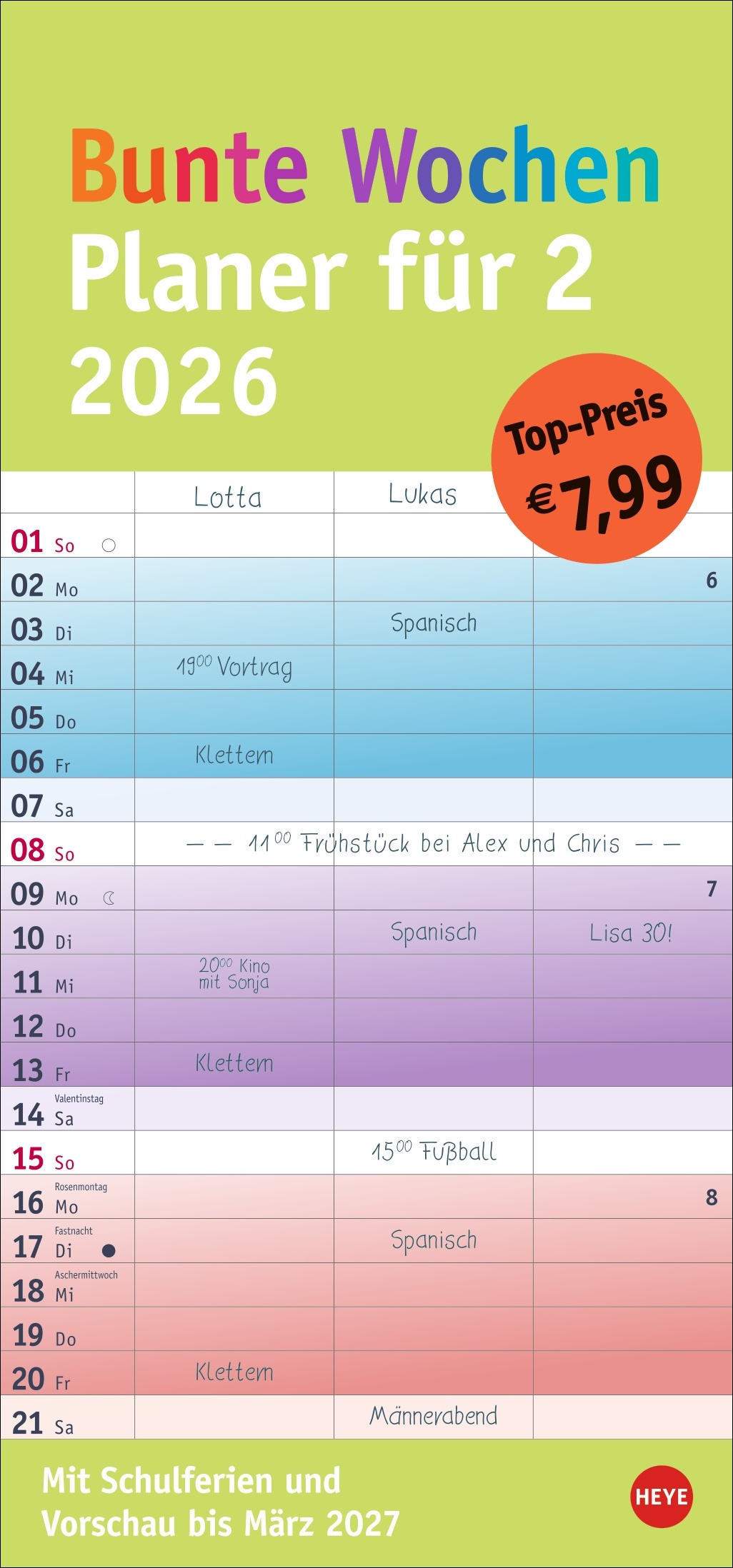Click the orange Top-Preis €7,99 badge
733x1568 pixels.
(597, 458)
